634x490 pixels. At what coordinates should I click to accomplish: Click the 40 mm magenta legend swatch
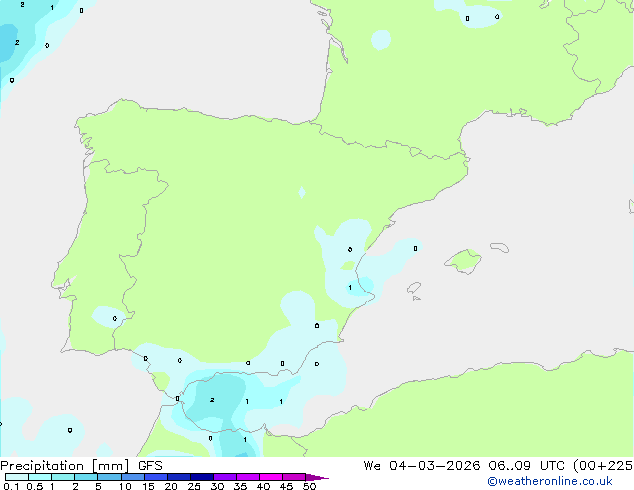[x=271, y=477]
